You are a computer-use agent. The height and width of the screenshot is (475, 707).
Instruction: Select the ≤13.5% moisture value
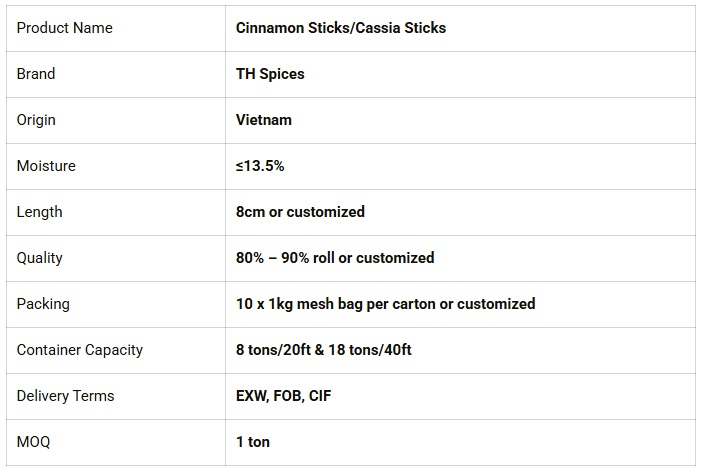(260, 166)
